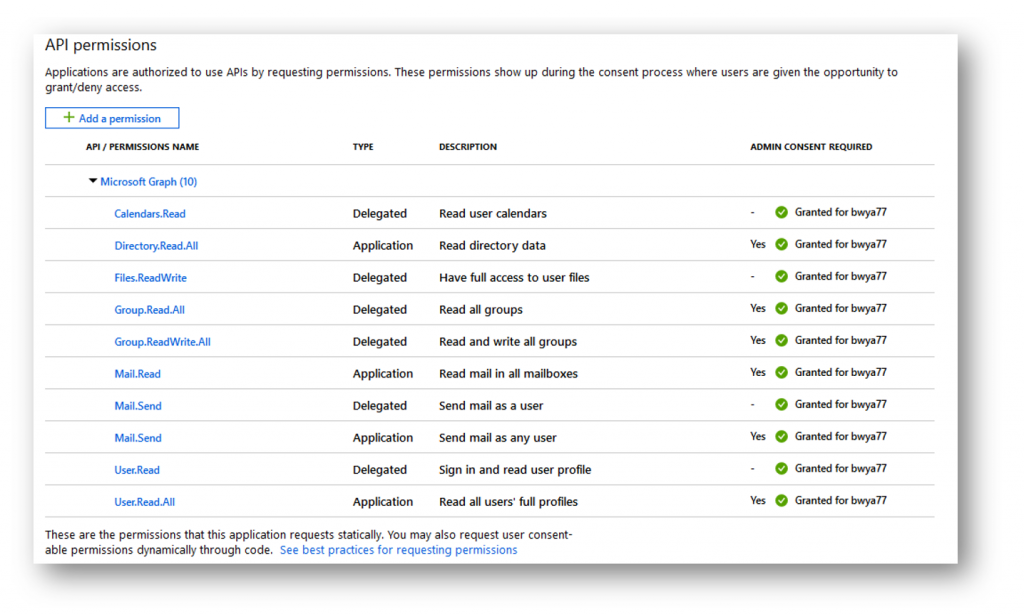Open the Microsoft Graph (10) group

click(148, 181)
